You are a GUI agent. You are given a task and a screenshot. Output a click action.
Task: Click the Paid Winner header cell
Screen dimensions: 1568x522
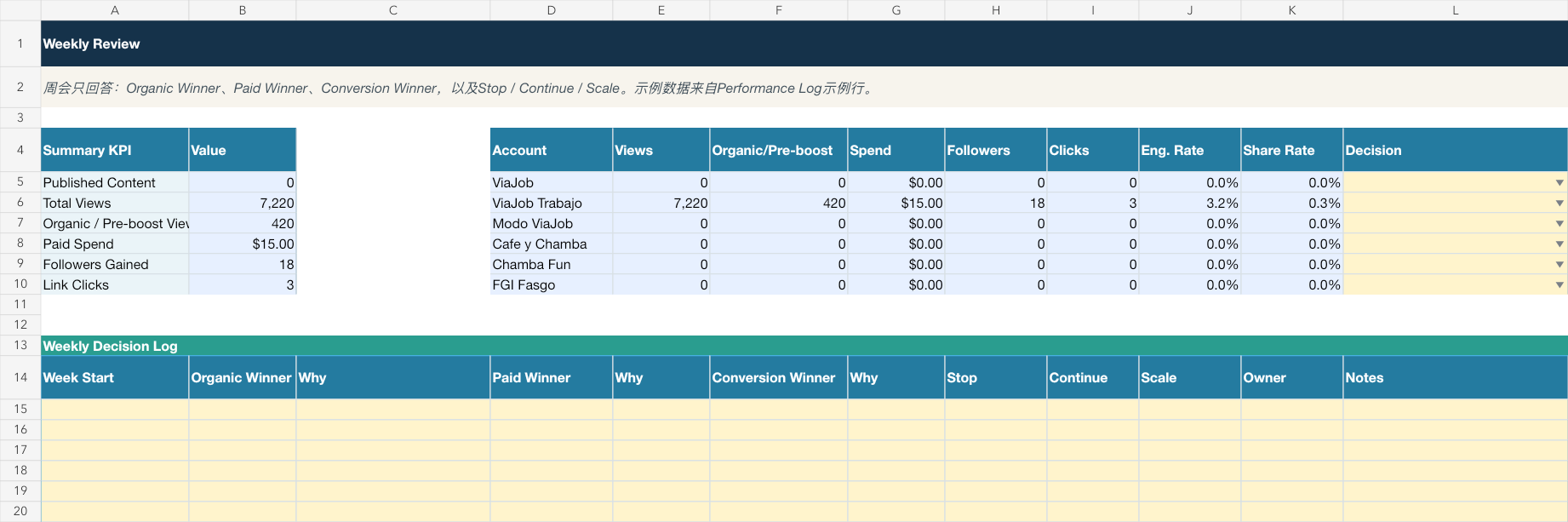(x=552, y=377)
